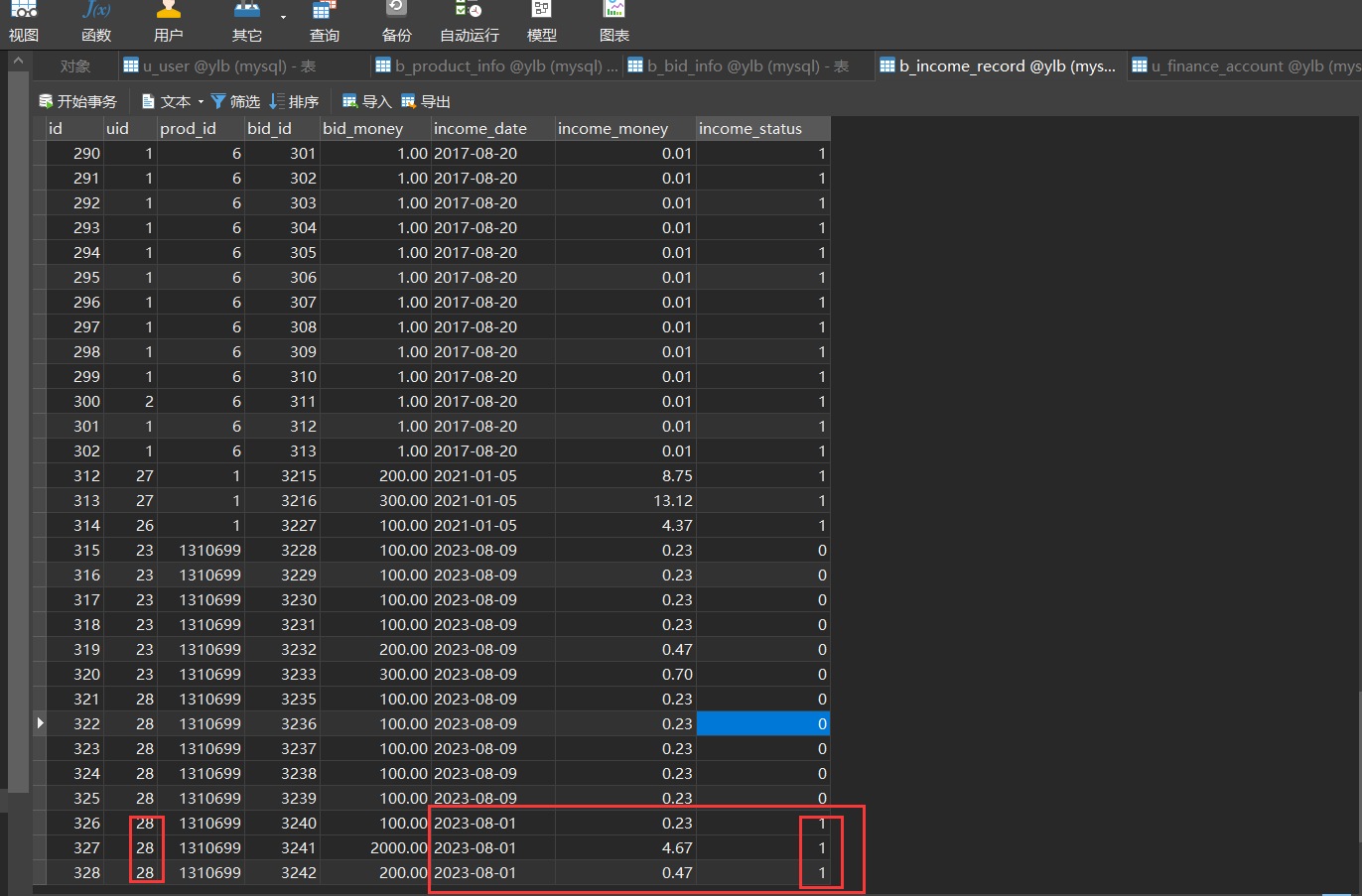Image resolution: width=1362 pixels, height=896 pixels.
Task: Click the id column header
Action: coord(74,128)
